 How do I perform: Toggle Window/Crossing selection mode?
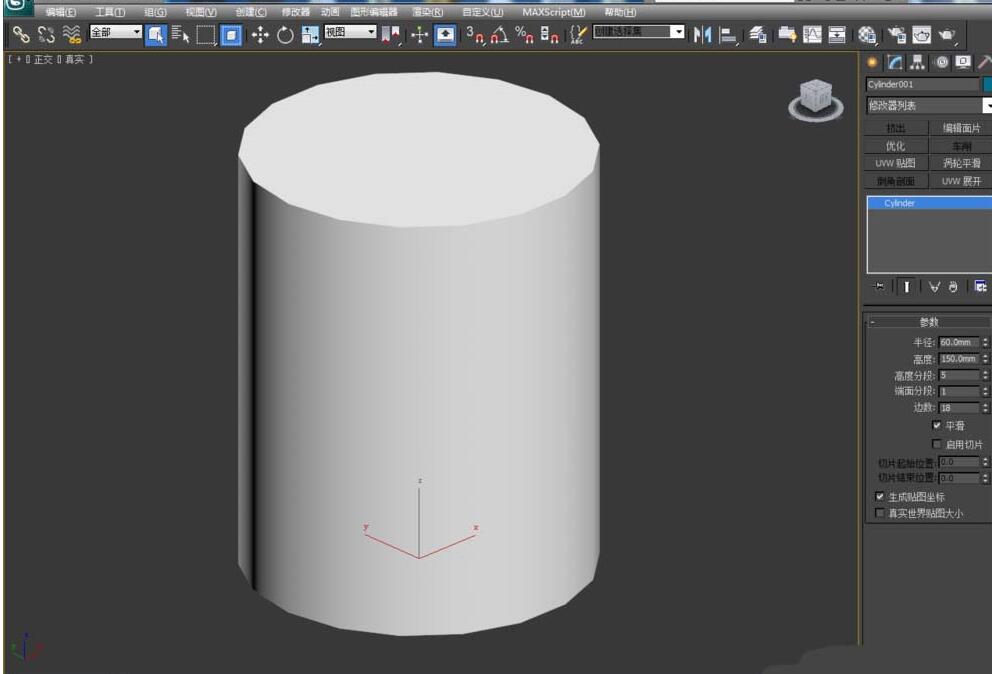(231, 35)
